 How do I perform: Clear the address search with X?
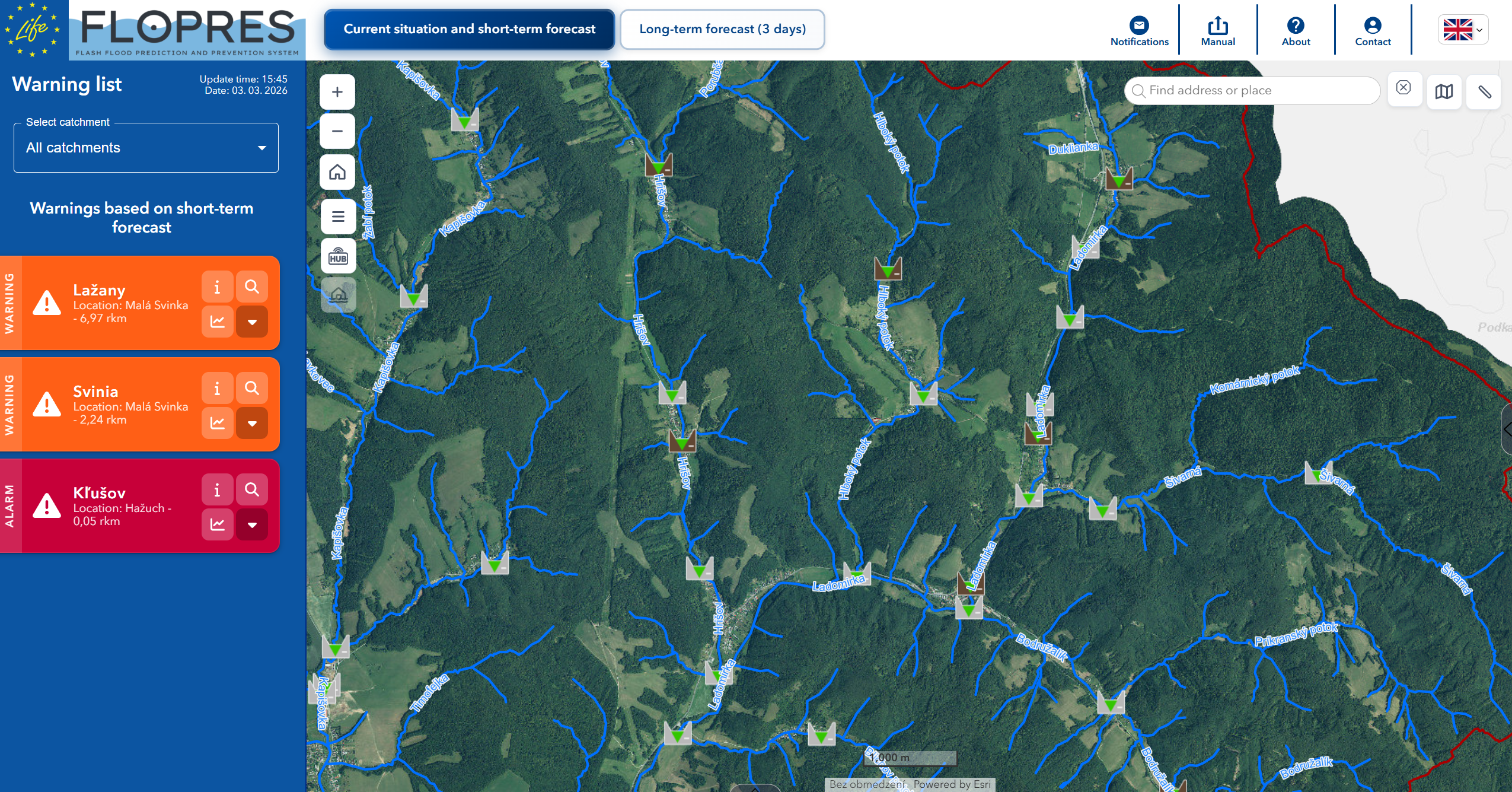pyautogui.click(x=1403, y=88)
